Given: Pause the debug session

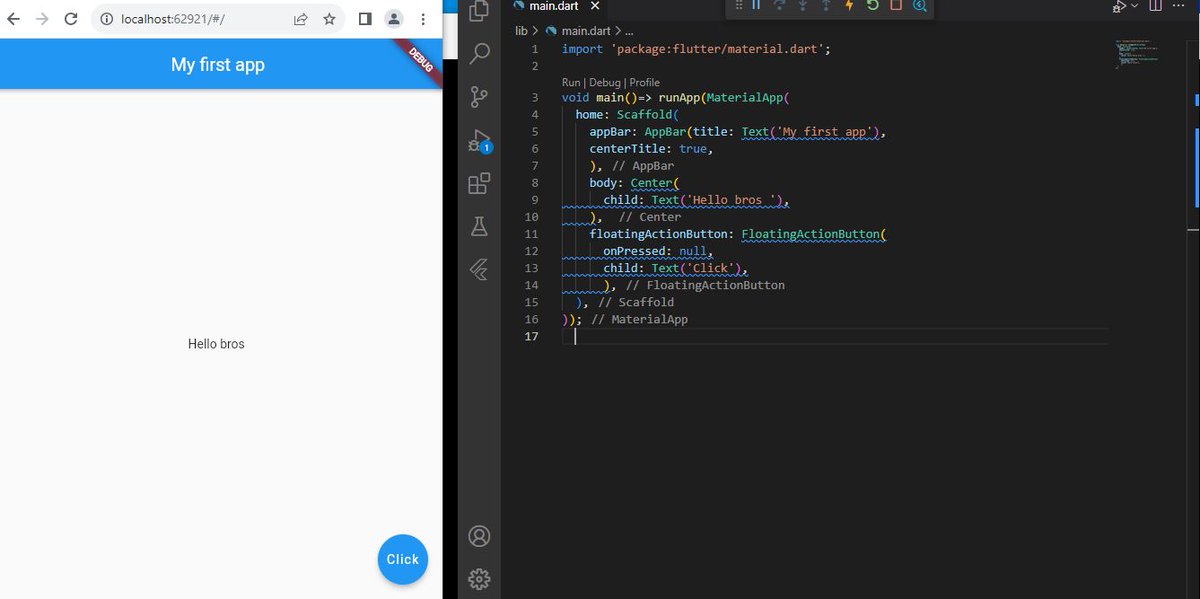Looking at the screenshot, I should pos(757,6).
